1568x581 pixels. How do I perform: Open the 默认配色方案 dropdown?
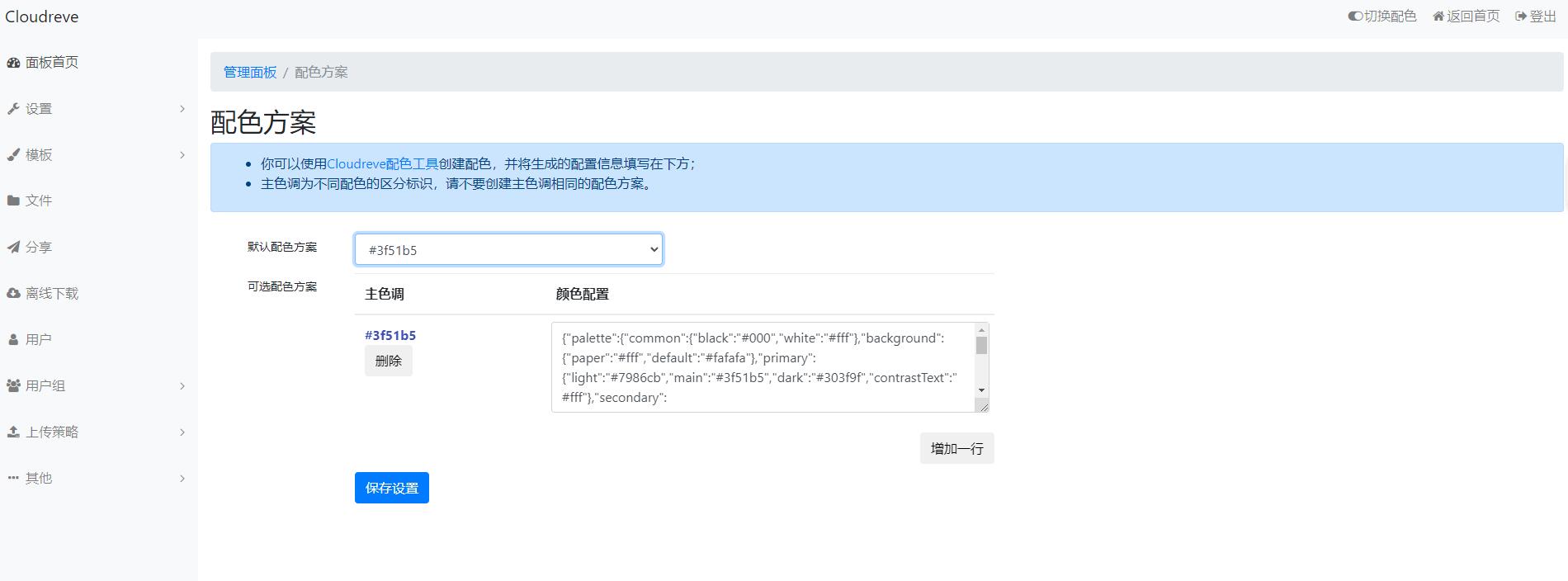click(x=508, y=249)
